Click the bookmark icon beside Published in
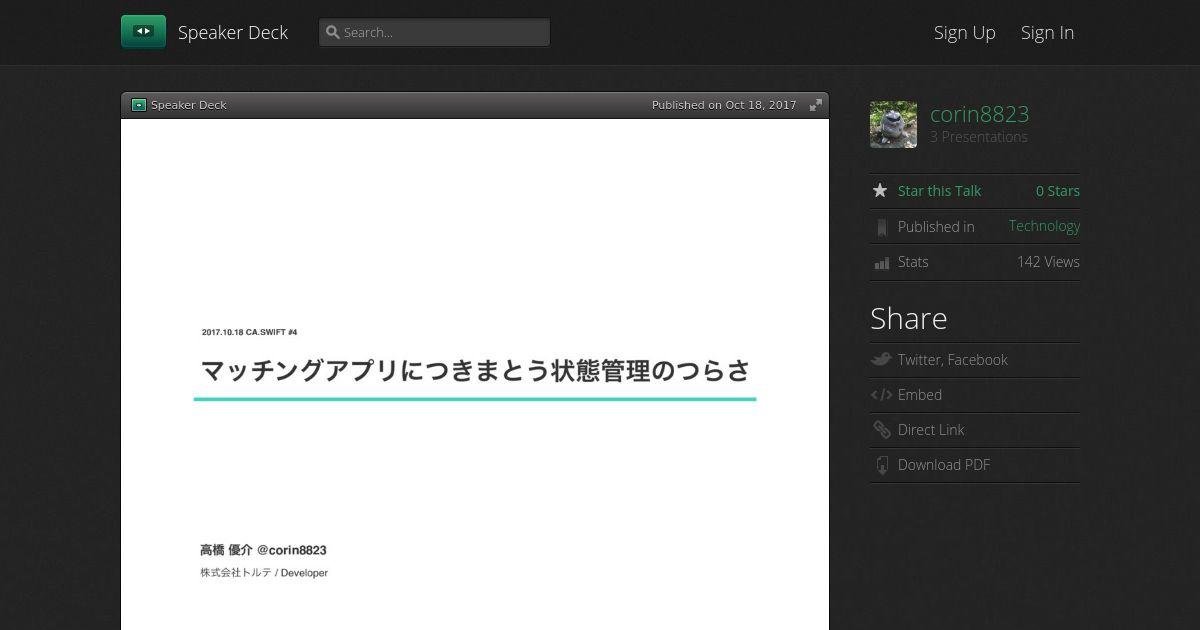Viewport: 1200px width, 630px height. tap(881, 227)
